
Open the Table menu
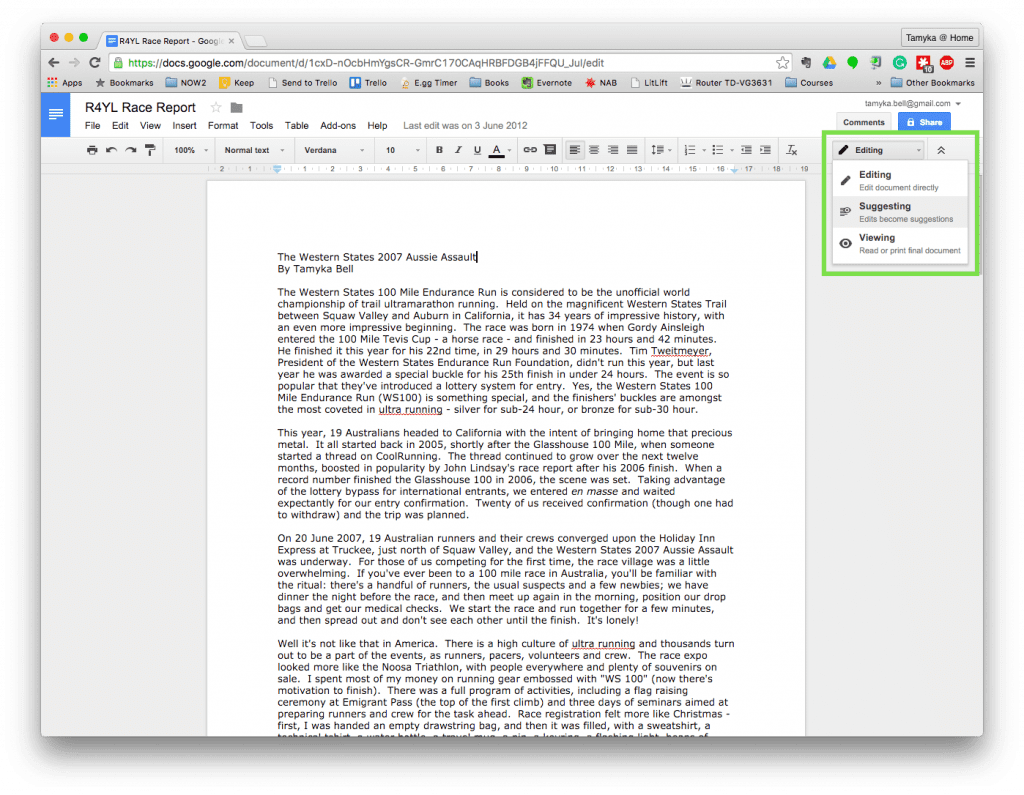click(296, 125)
